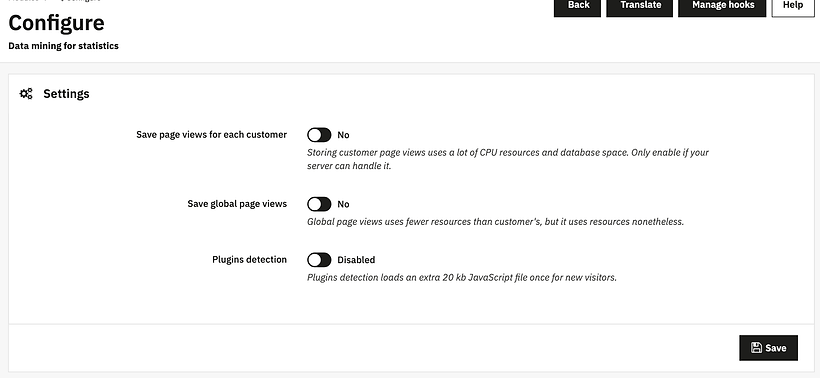Click the 20 kb JavaScript file help text

point(462,278)
